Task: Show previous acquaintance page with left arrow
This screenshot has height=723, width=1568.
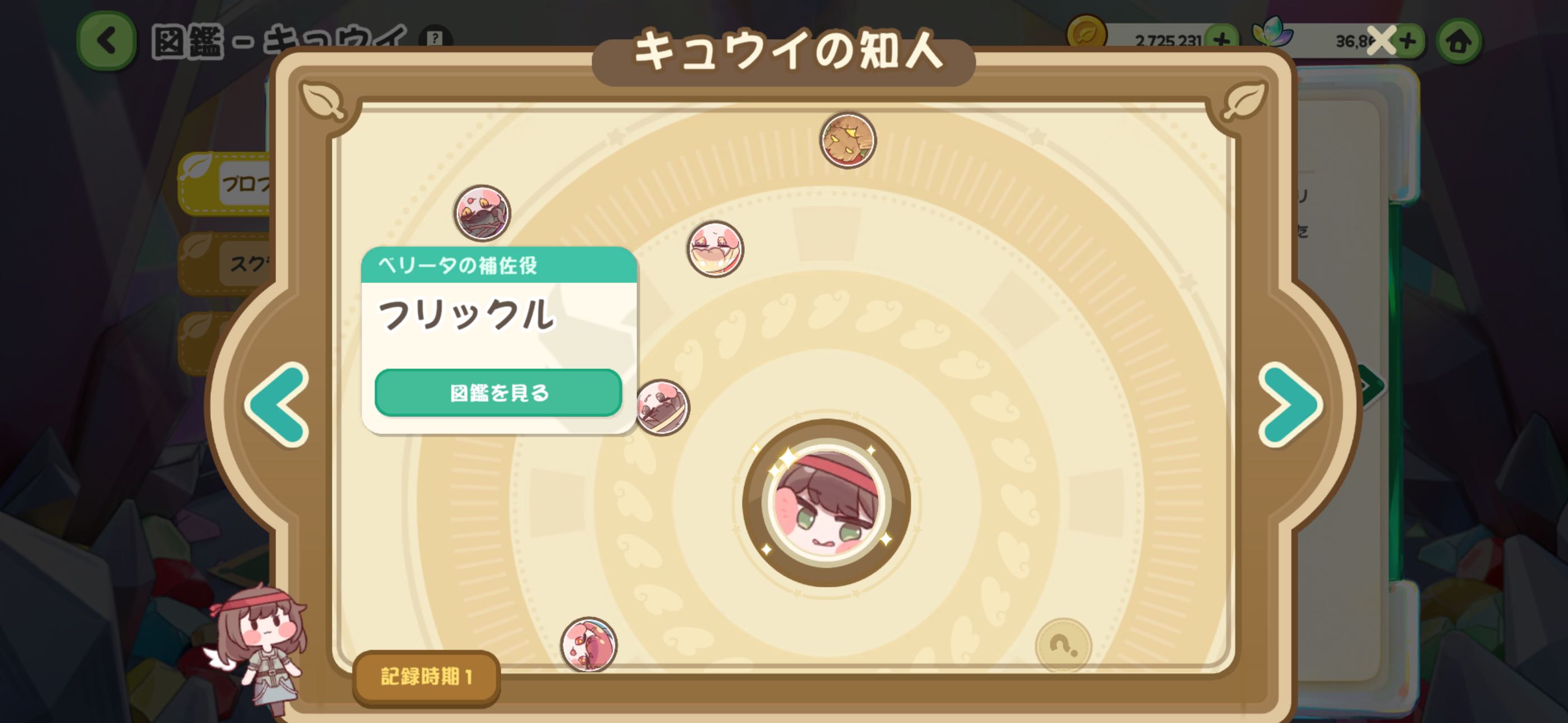Action: point(277,405)
